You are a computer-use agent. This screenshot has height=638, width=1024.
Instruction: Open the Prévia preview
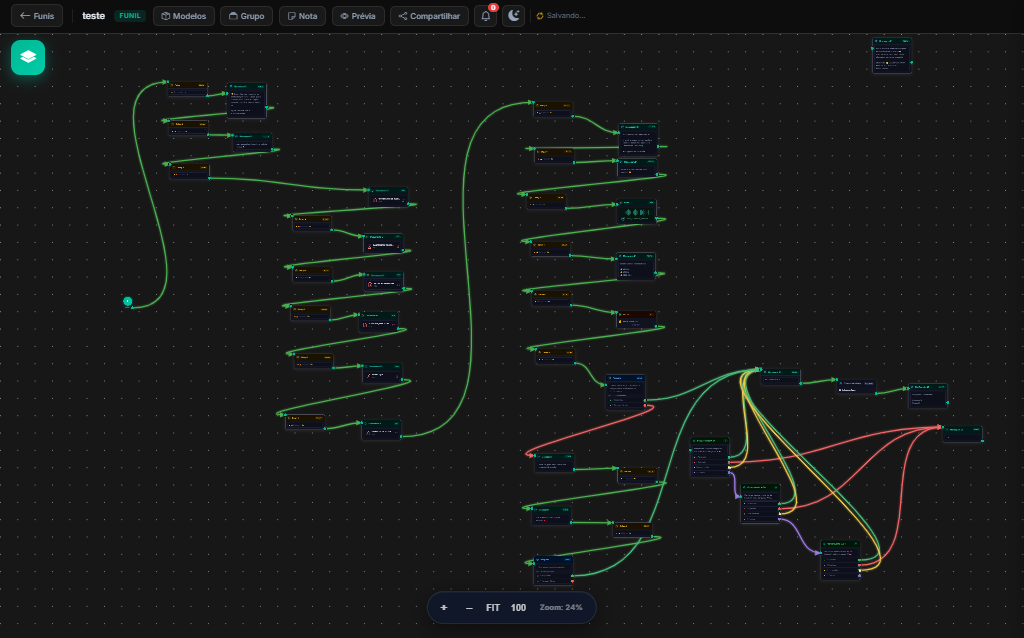(358, 16)
